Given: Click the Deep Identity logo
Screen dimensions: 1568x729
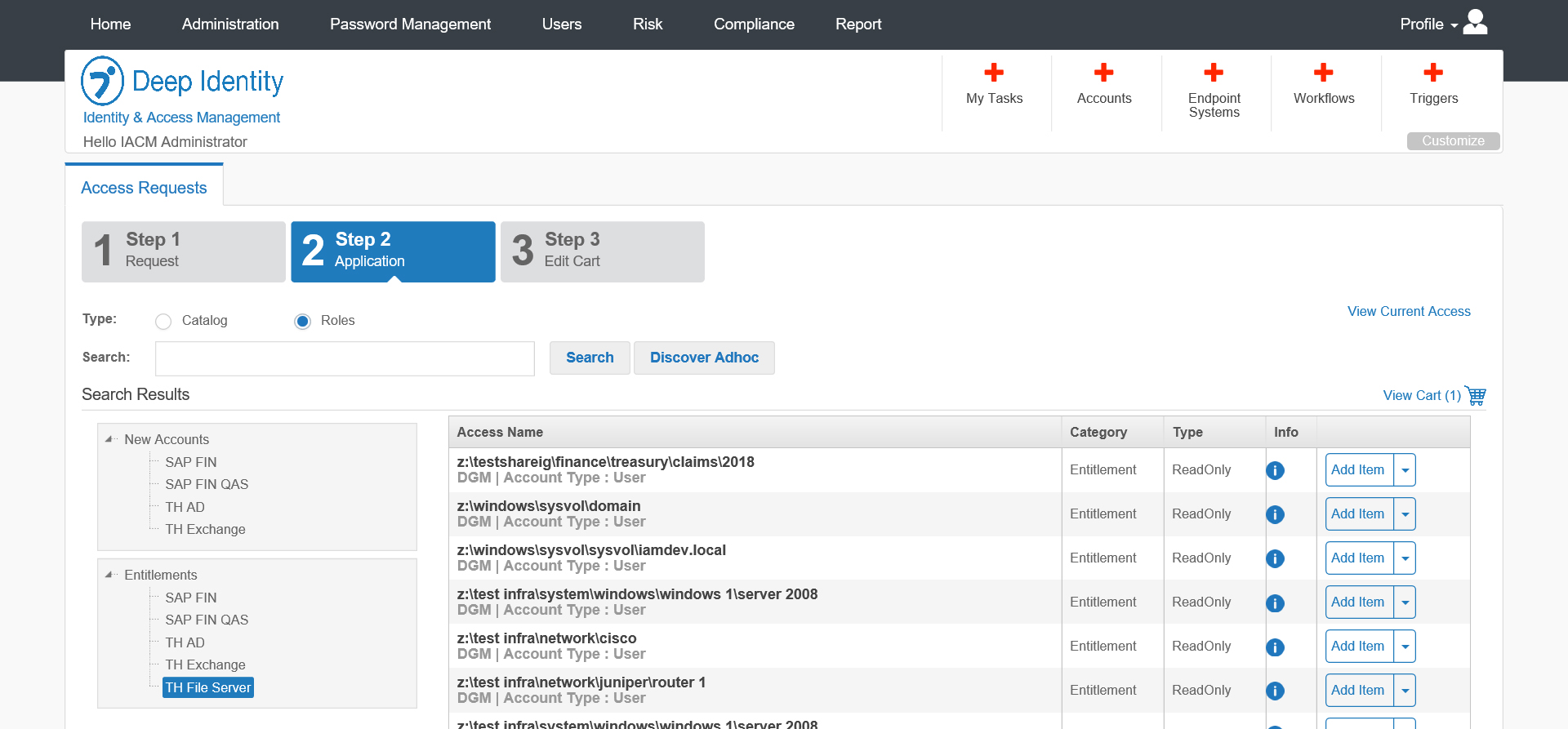Looking at the screenshot, I should 103,81.
